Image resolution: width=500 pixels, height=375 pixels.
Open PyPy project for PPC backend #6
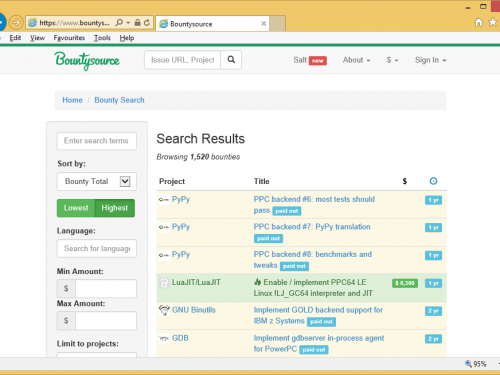point(181,200)
